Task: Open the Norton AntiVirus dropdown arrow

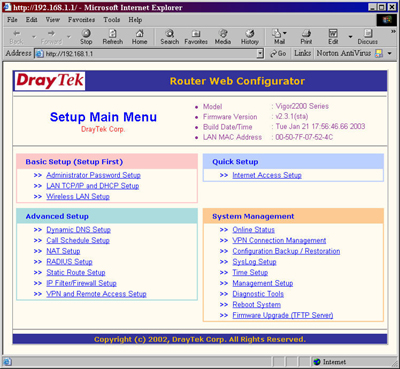Action: click(x=389, y=53)
